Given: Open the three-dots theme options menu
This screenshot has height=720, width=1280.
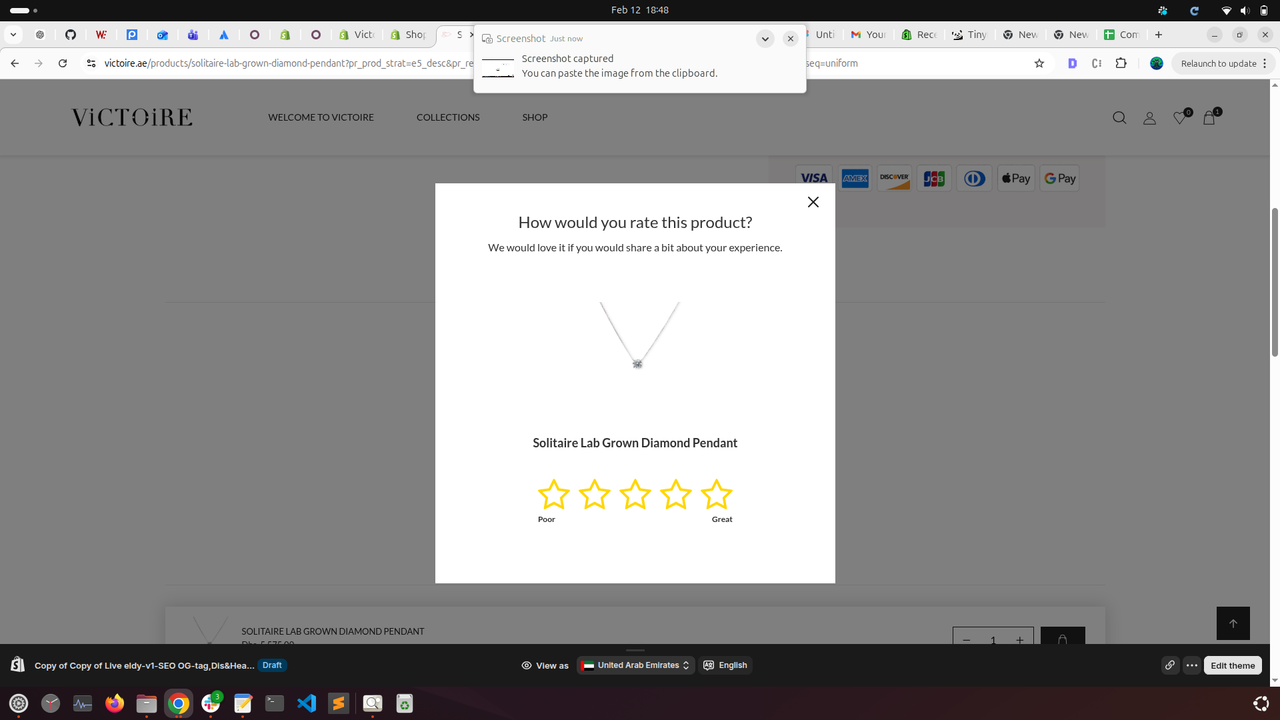Looking at the screenshot, I should coord(1191,665).
